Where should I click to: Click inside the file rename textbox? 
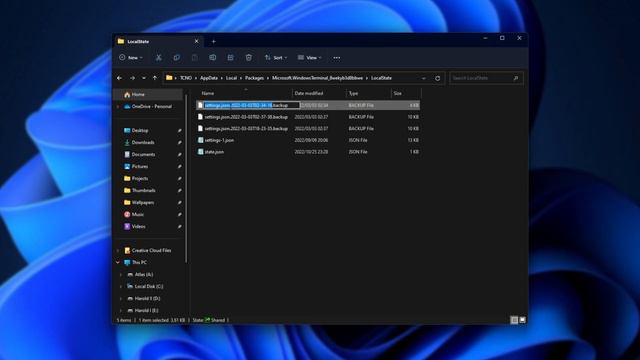coord(252,105)
